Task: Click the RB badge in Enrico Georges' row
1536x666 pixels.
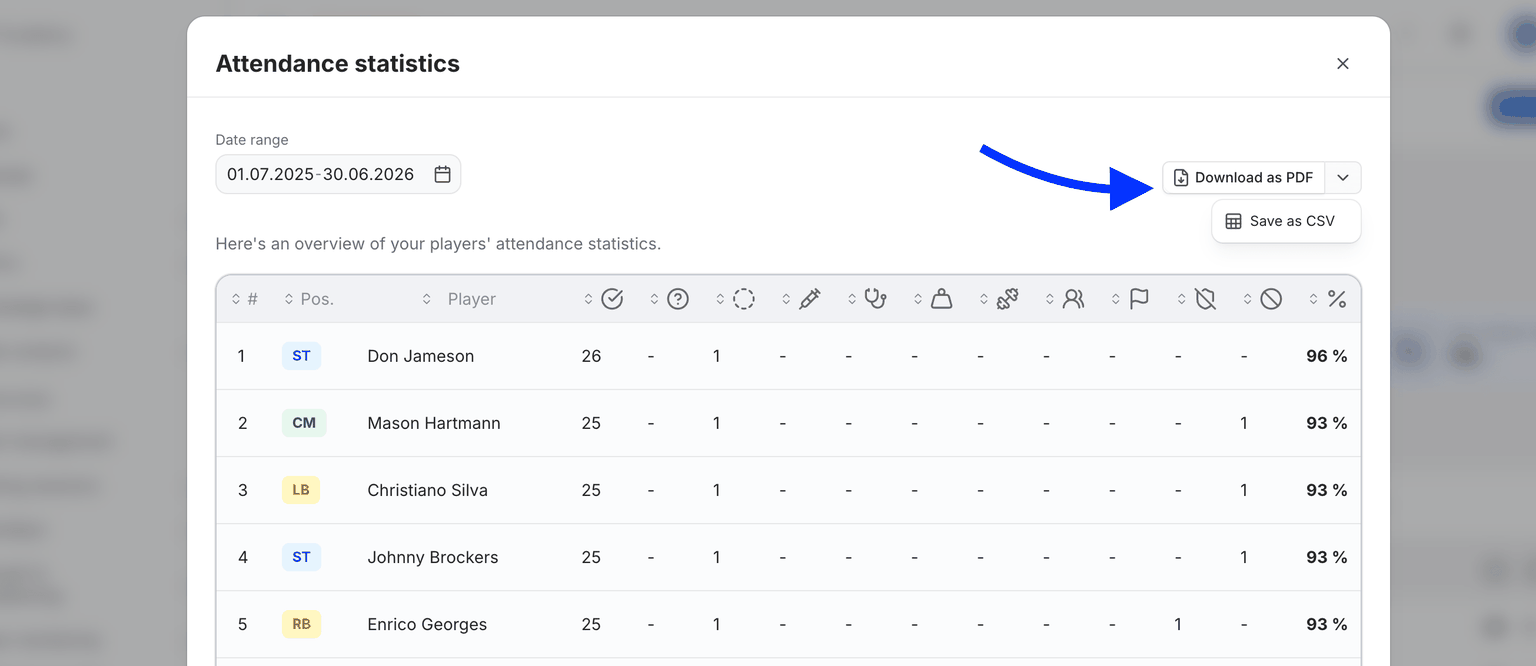Action: tap(301, 624)
